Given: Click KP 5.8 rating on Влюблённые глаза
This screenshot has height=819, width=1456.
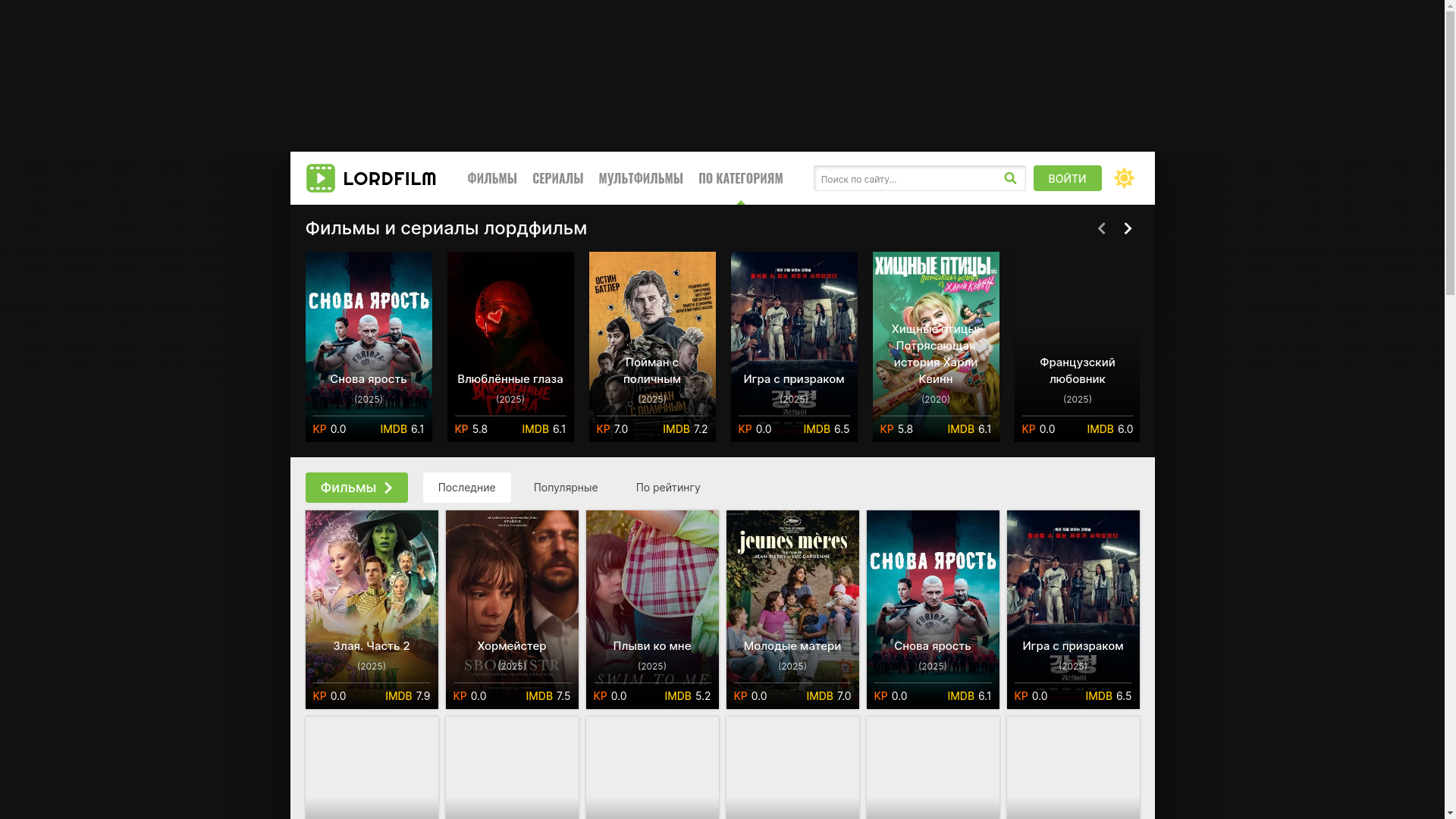Looking at the screenshot, I should [471, 429].
